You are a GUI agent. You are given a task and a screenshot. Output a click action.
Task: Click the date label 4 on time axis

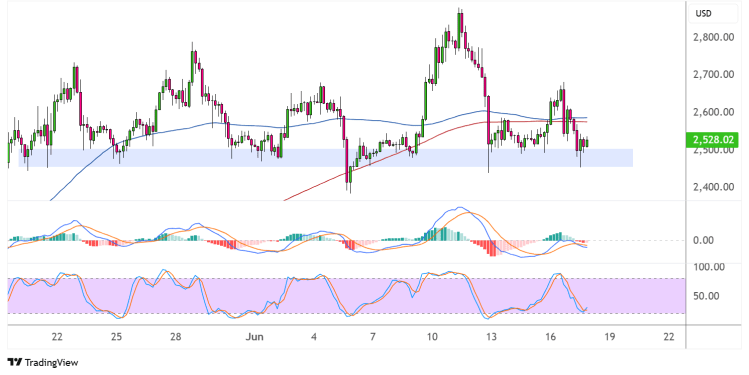(314, 337)
